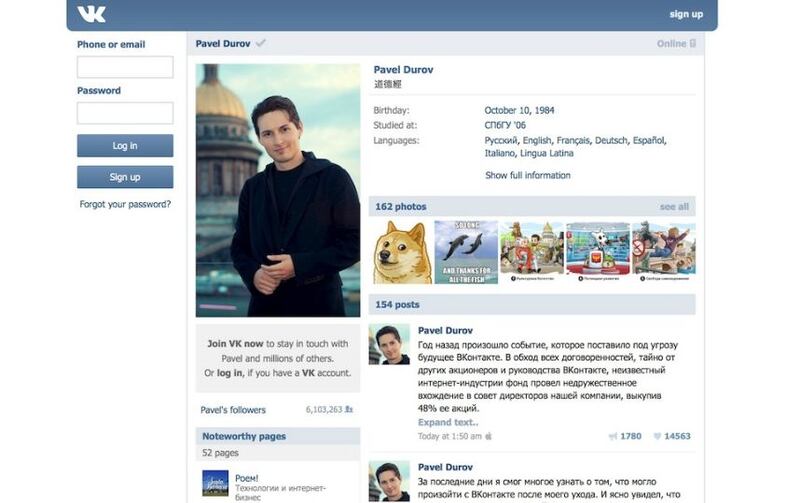
Task: Click the 52 pages count
Action: [x=220, y=452]
